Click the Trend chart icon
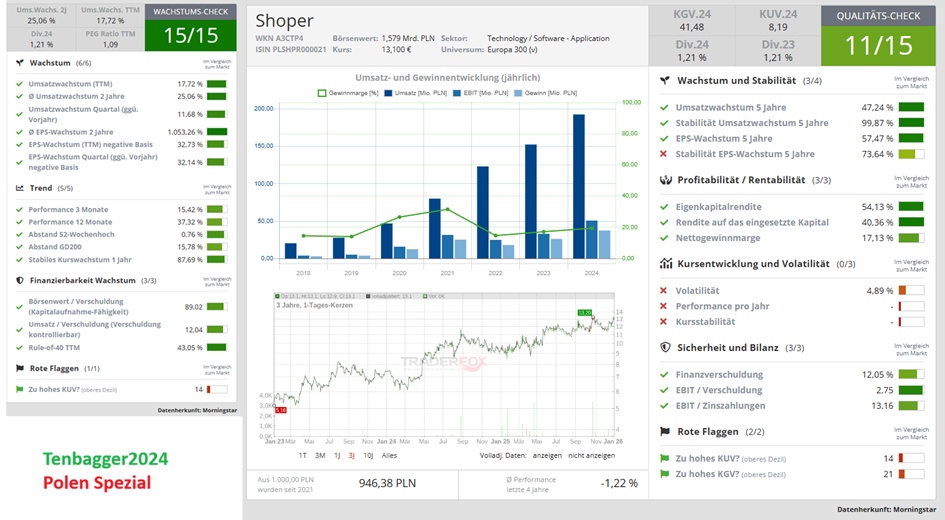Image resolution: width=945 pixels, height=520 pixels. tap(21, 187)
